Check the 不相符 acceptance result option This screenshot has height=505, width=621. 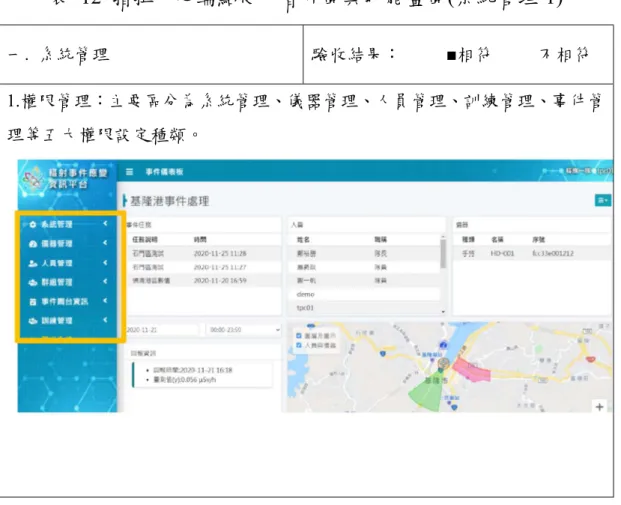pyautogui.click(x=565, y=55)
